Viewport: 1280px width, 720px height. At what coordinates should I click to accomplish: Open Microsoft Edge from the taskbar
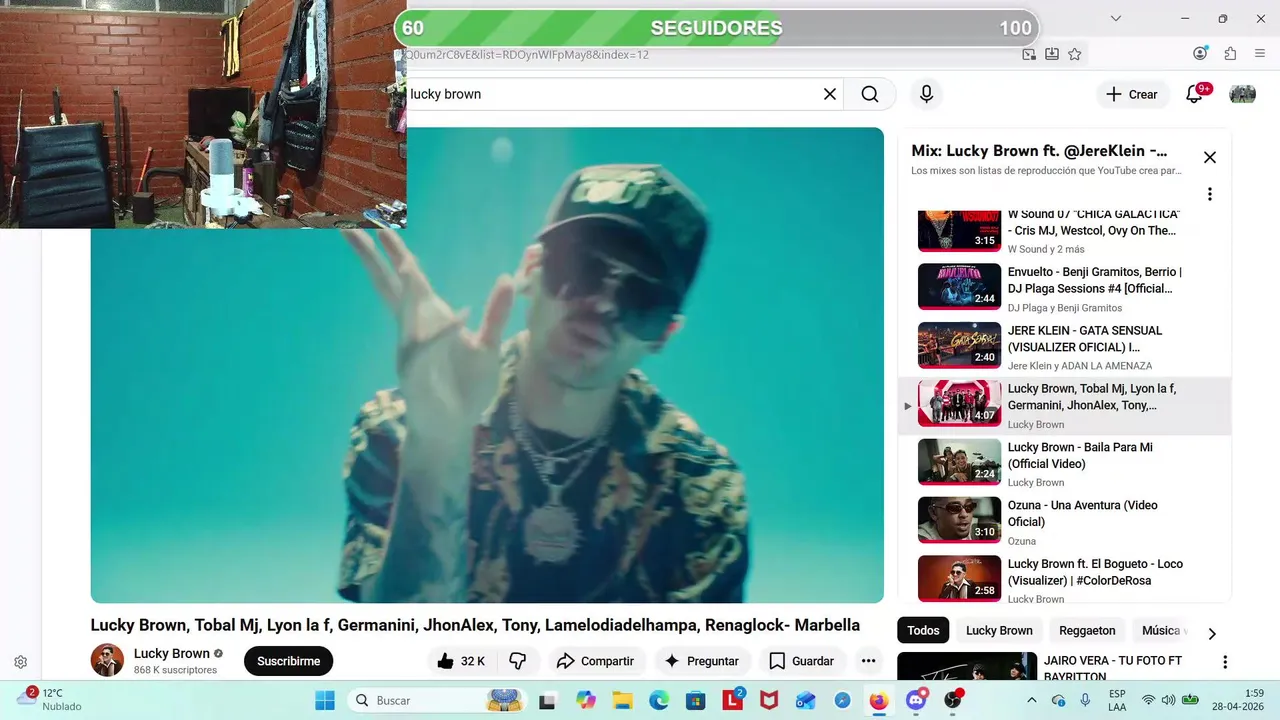(659, 701)
